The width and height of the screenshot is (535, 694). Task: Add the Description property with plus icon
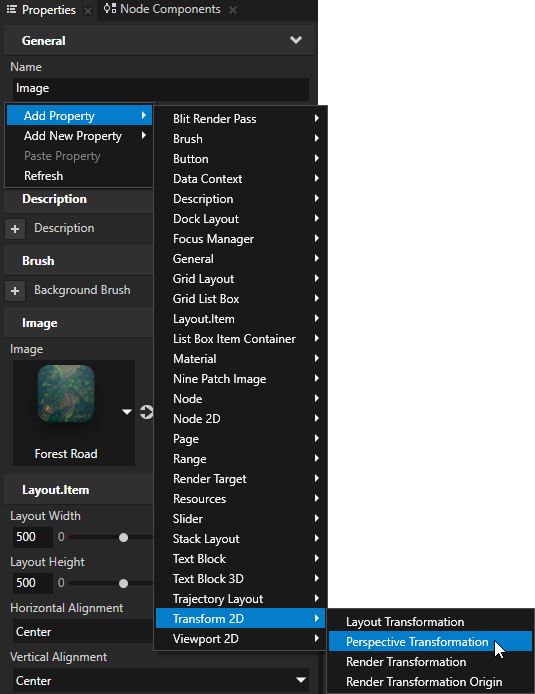[15, 229]
